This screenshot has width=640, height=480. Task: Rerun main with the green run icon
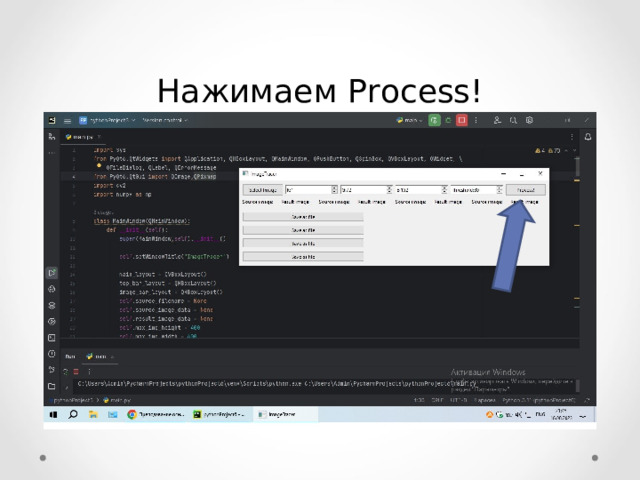[x=434, y=120]
